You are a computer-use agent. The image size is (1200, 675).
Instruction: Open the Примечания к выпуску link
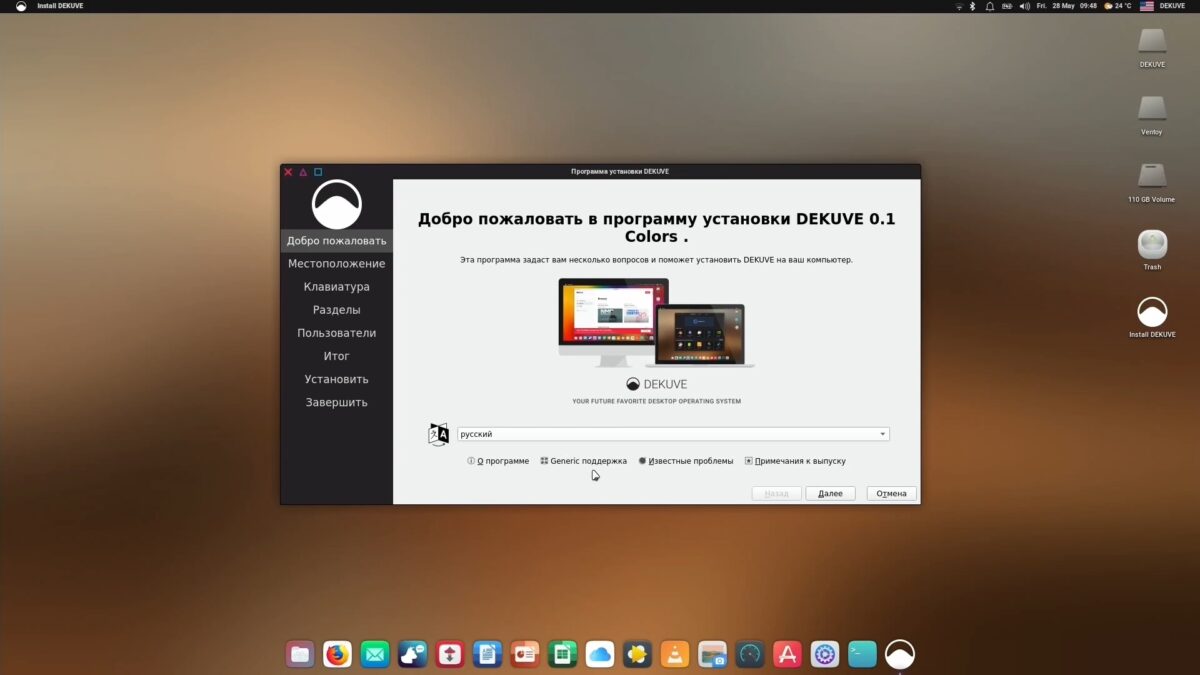click(795, 461)
